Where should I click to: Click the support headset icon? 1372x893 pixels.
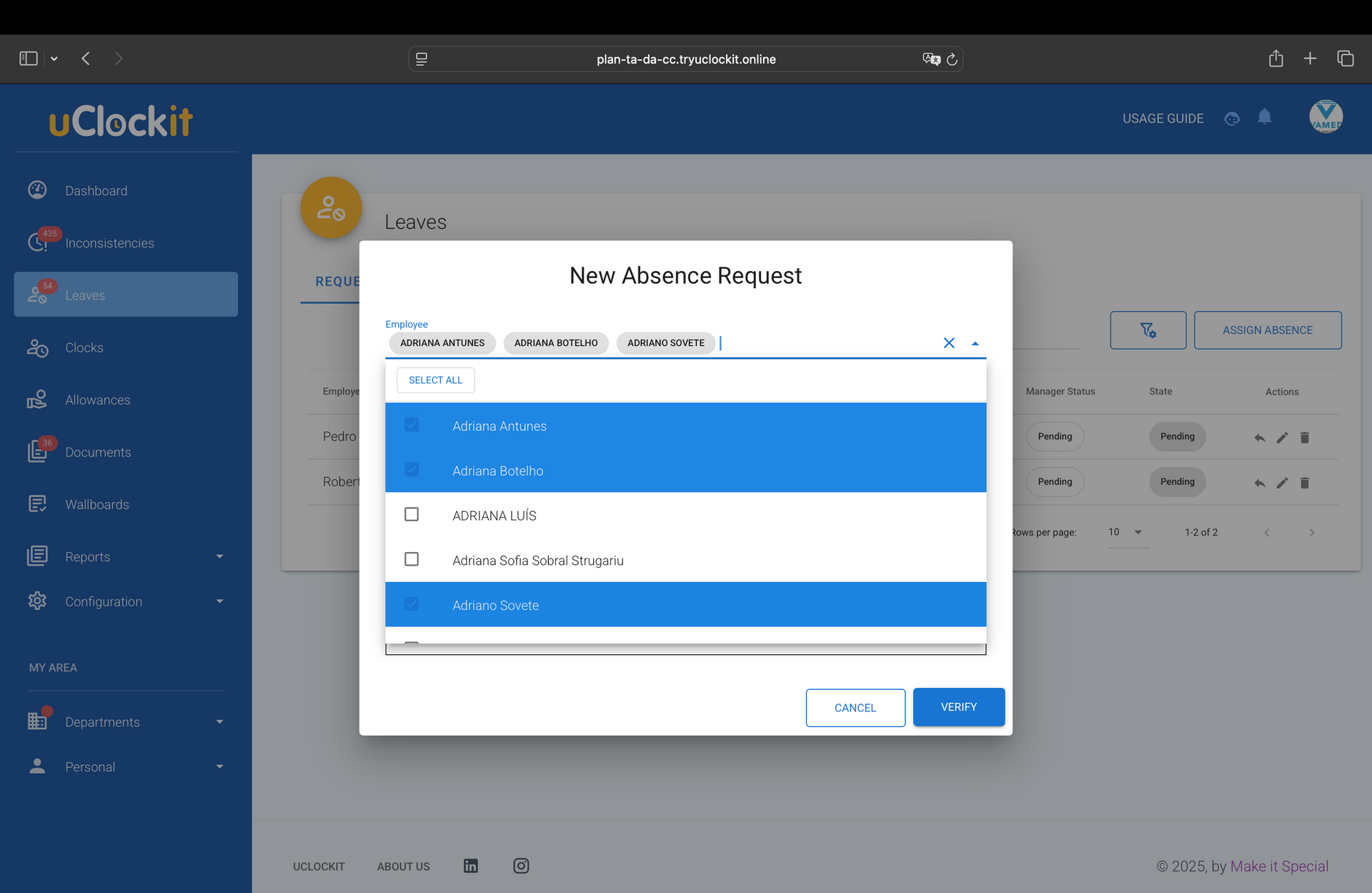click(x=1232, y=119)
